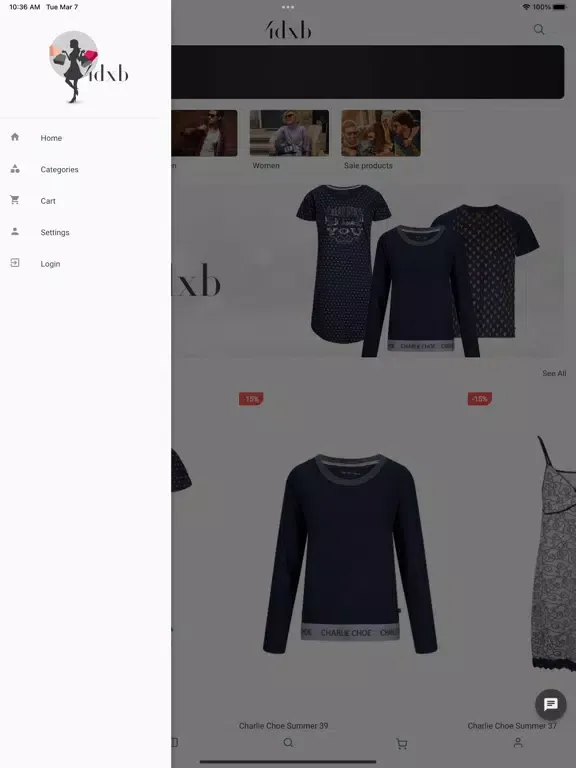Tap the 4dxb logo in top header
This screenshot has height=768, width=576.
coord(288,30)
